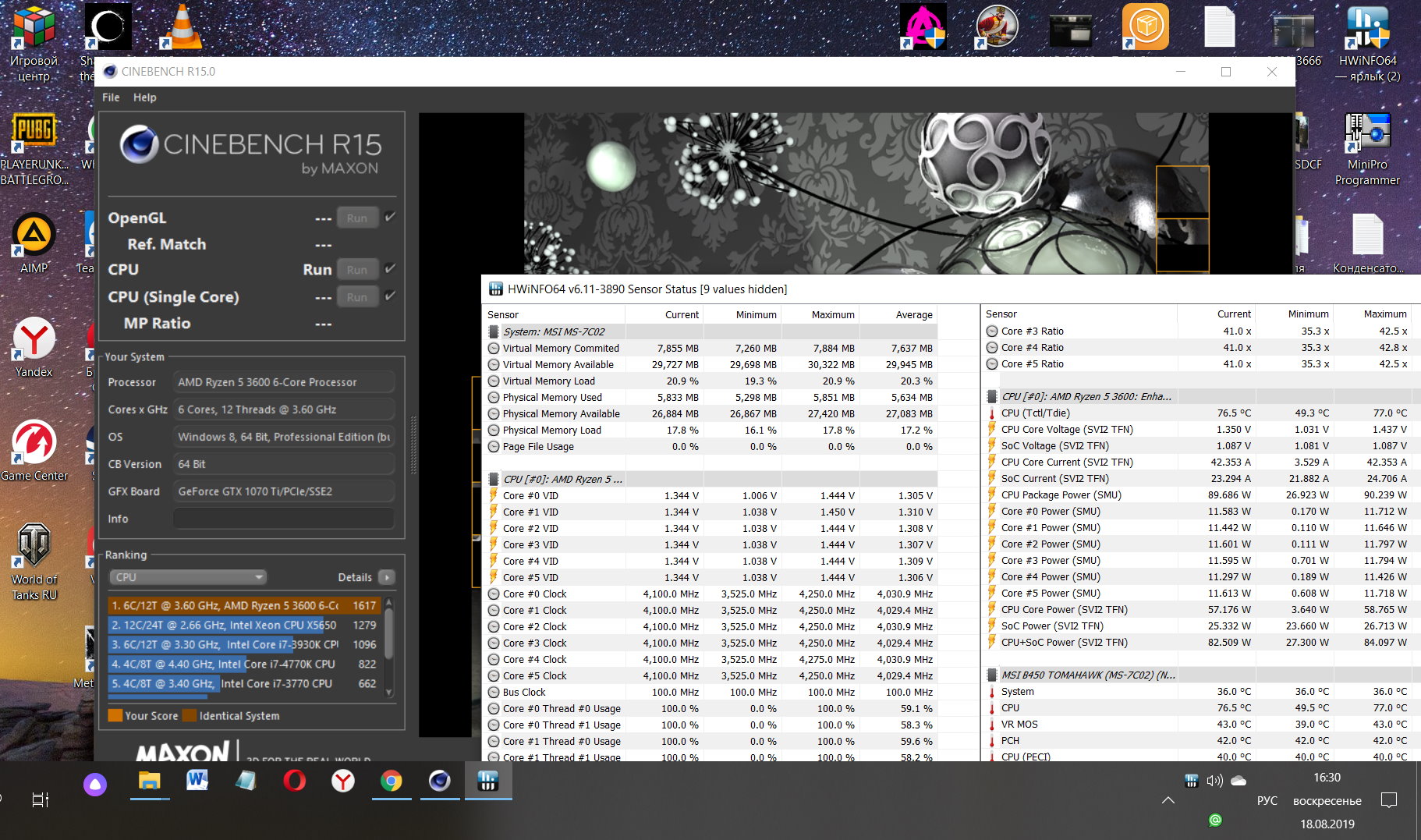
Task: Click the Run button in the CPU row
Action: point(357,269)
